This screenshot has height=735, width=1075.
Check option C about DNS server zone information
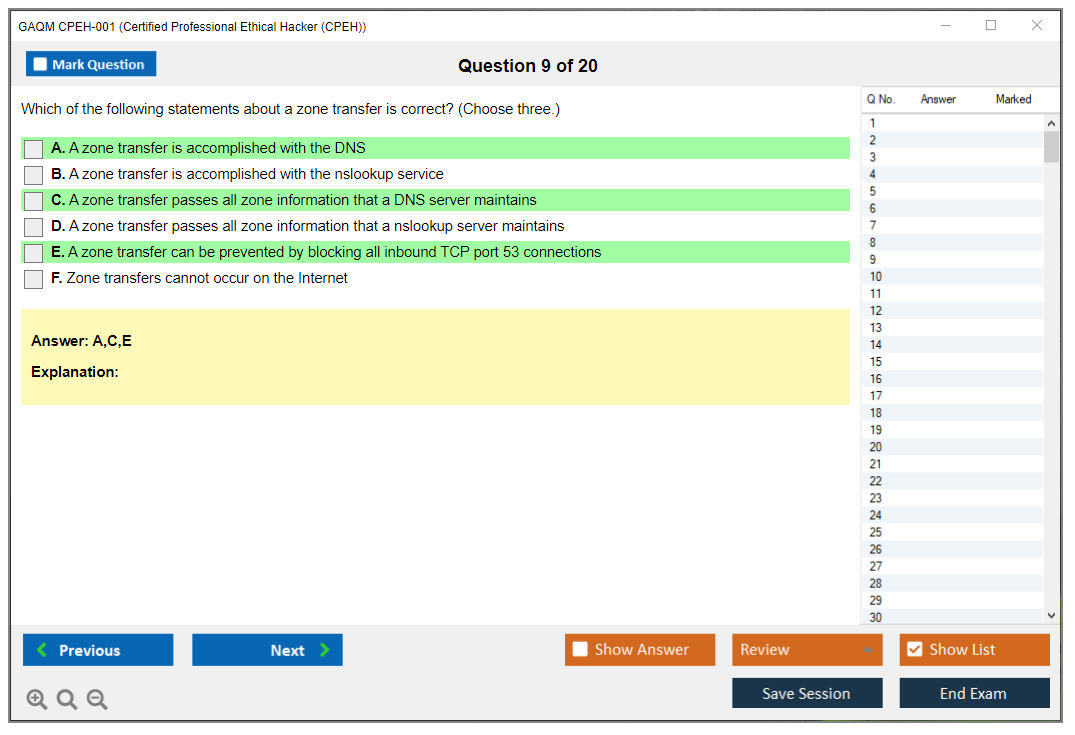tap(34, 201)
